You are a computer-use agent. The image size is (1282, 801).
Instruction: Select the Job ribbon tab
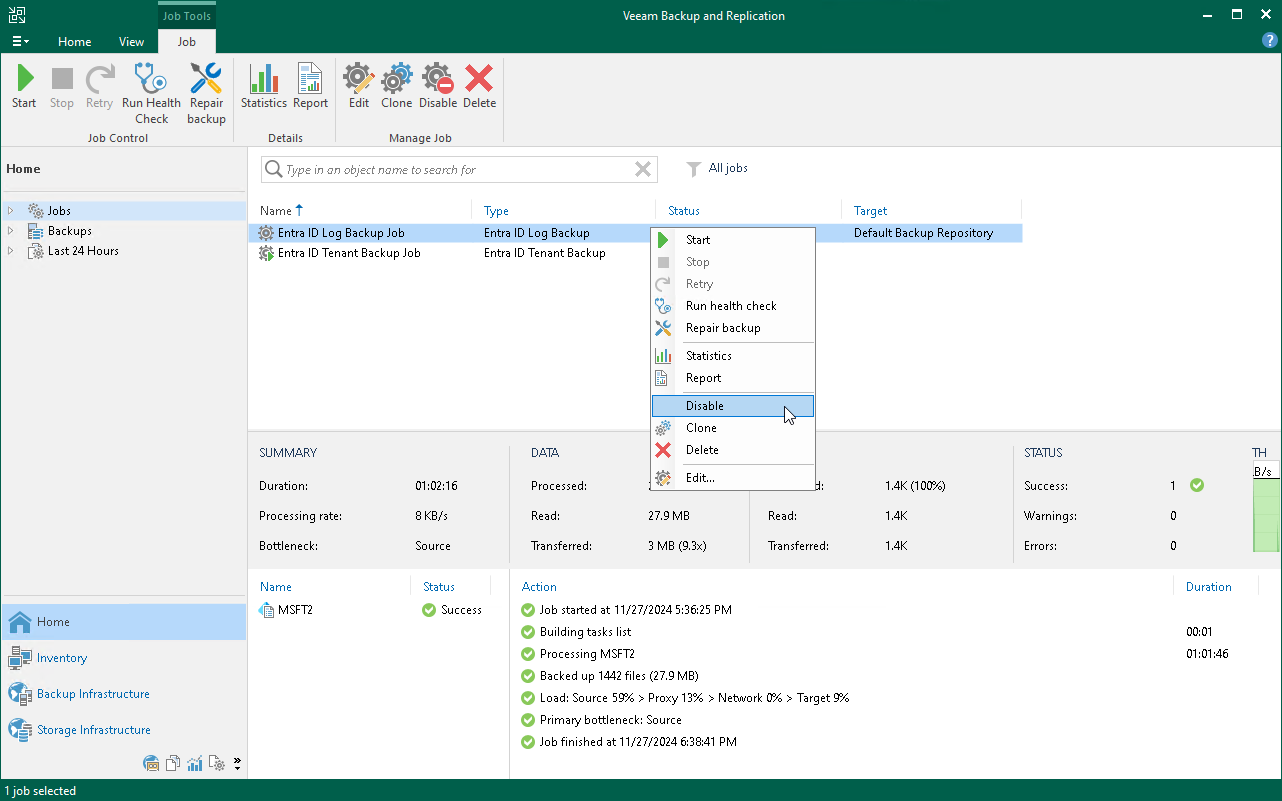(x=187, y=42)
